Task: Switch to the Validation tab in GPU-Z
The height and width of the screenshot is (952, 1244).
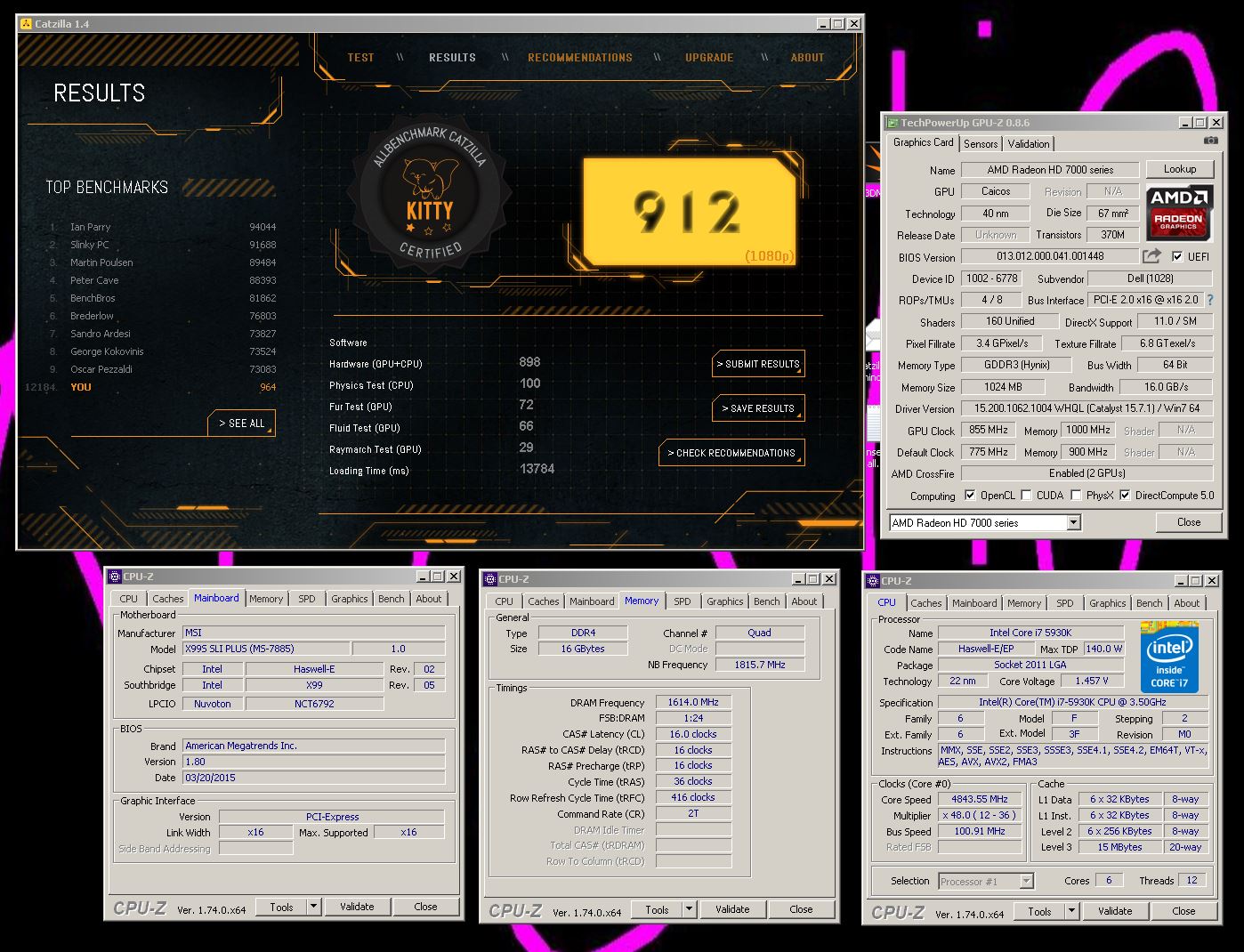Action: (1029, 144)
